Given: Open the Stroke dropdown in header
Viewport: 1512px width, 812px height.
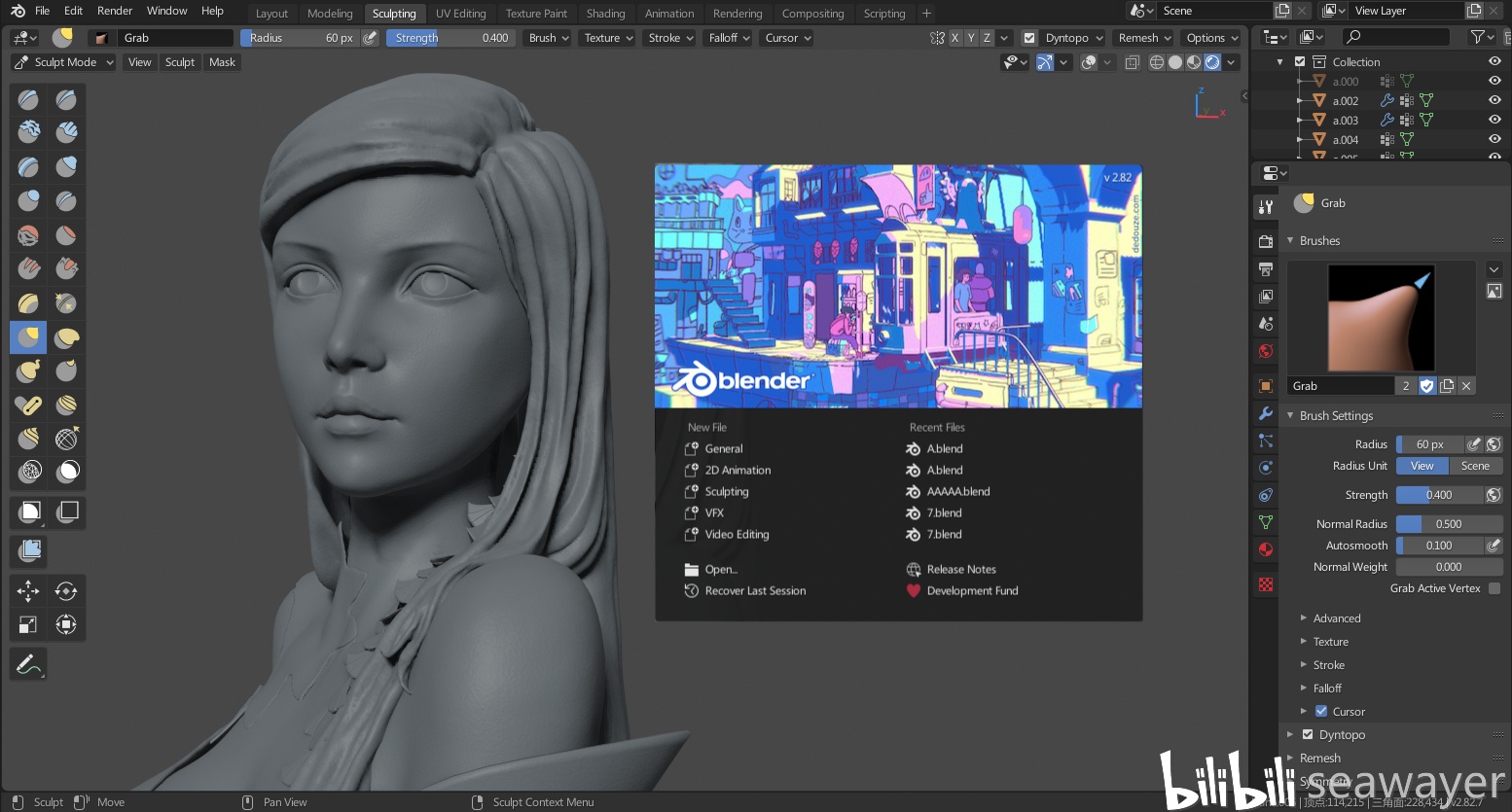Looking at the screenshot, I should tap(670, 38).
